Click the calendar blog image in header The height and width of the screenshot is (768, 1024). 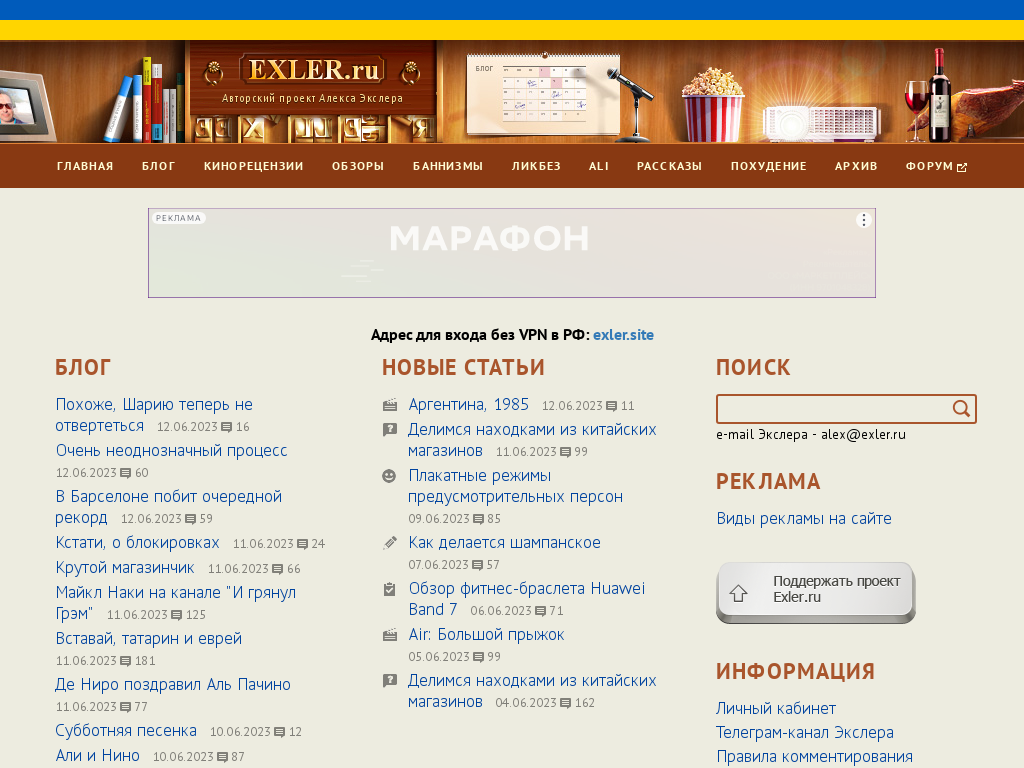543,93
